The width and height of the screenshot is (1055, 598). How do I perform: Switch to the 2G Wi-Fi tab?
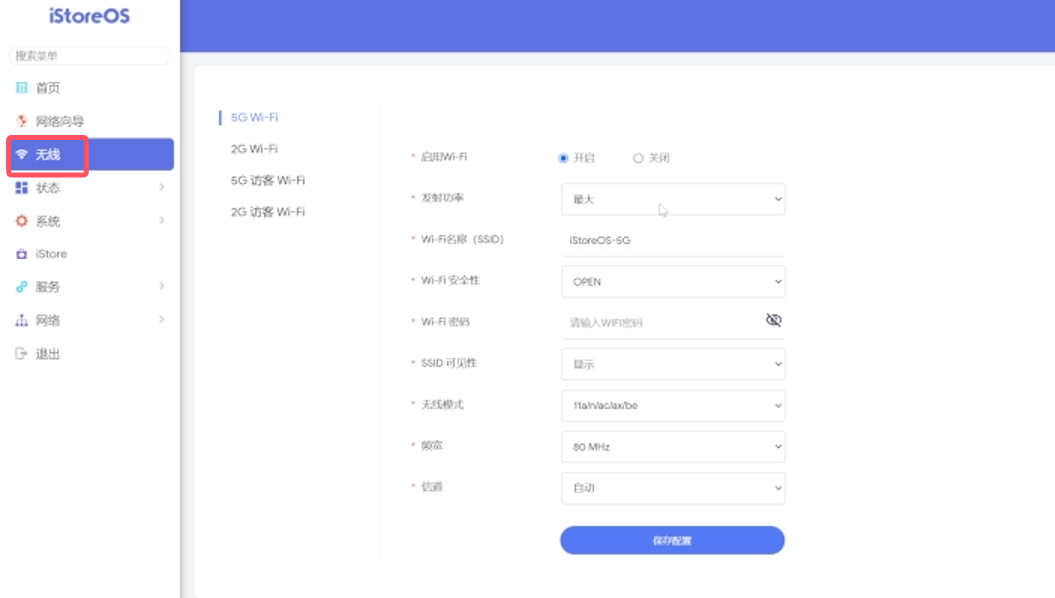(254, 149)
